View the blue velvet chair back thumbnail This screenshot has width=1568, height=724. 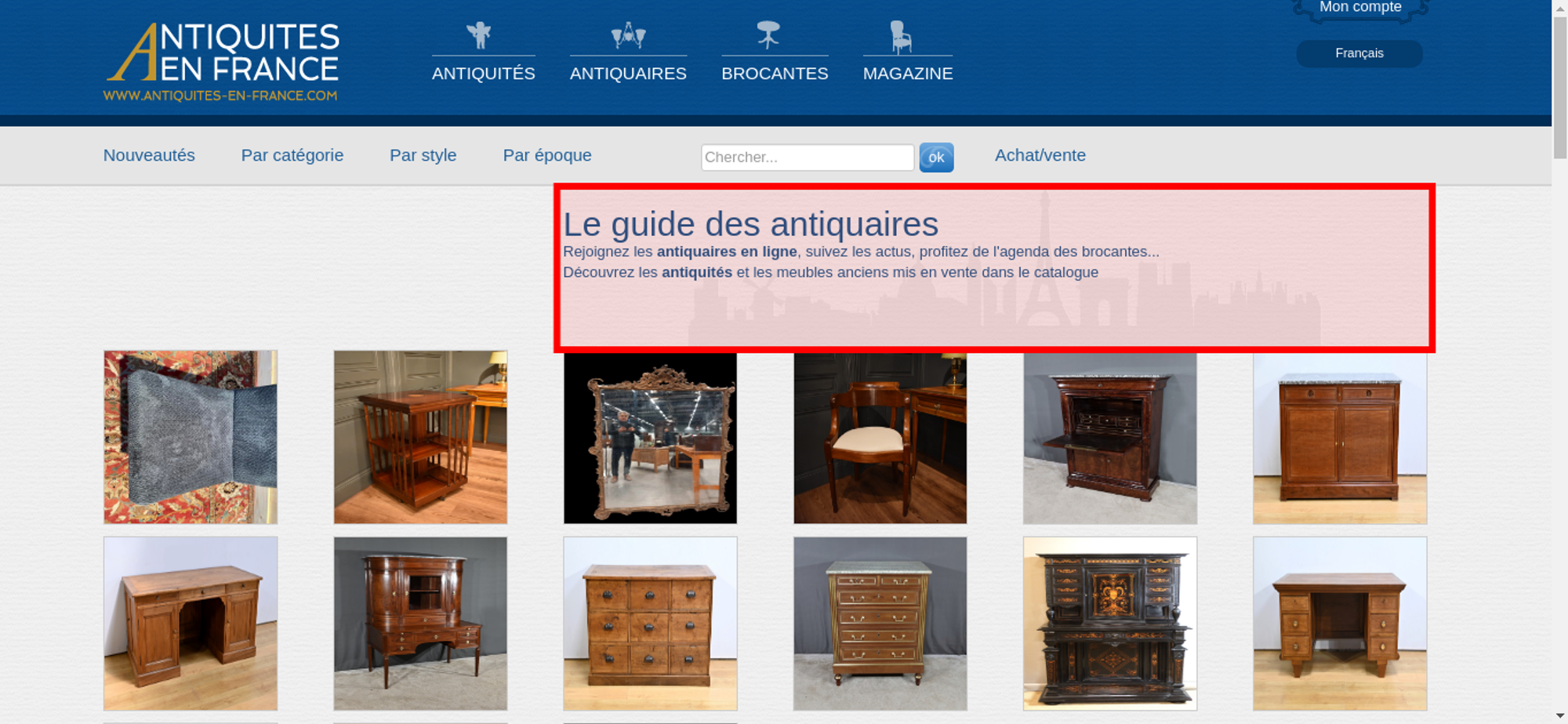(191, 437)
